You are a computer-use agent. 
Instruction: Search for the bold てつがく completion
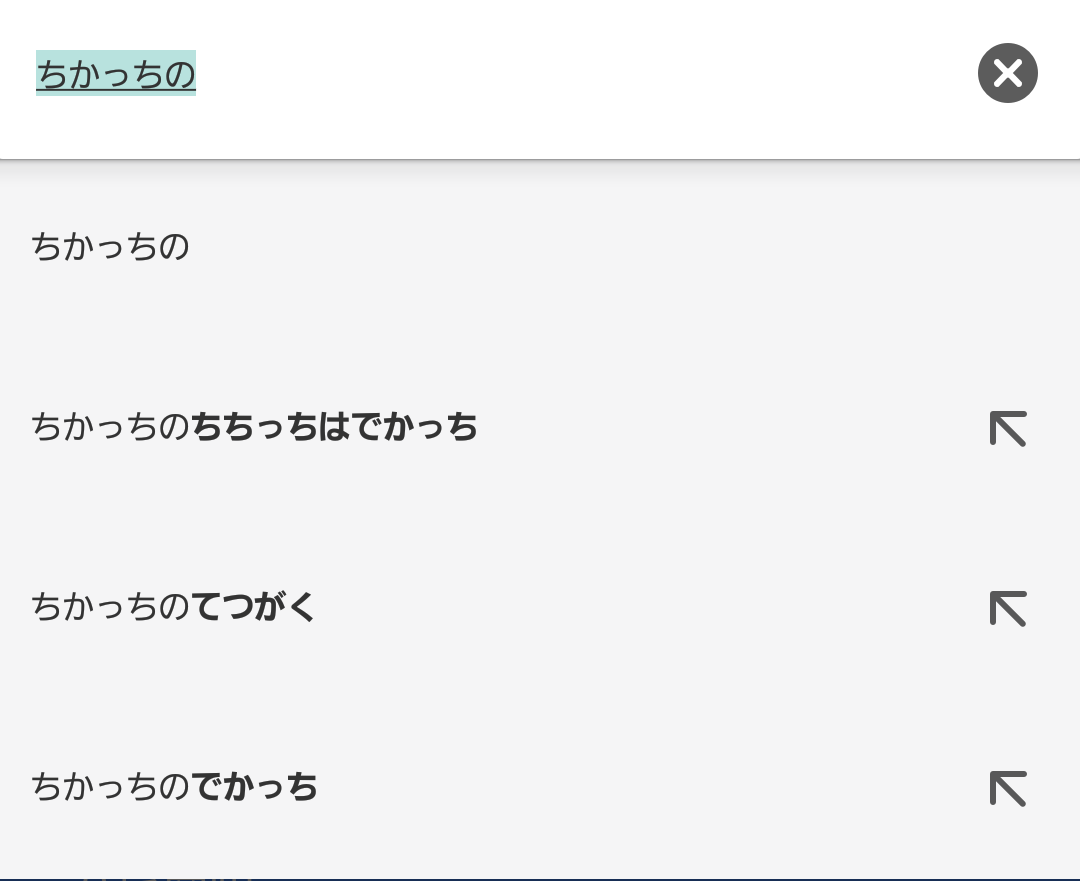tap(253, 607)
